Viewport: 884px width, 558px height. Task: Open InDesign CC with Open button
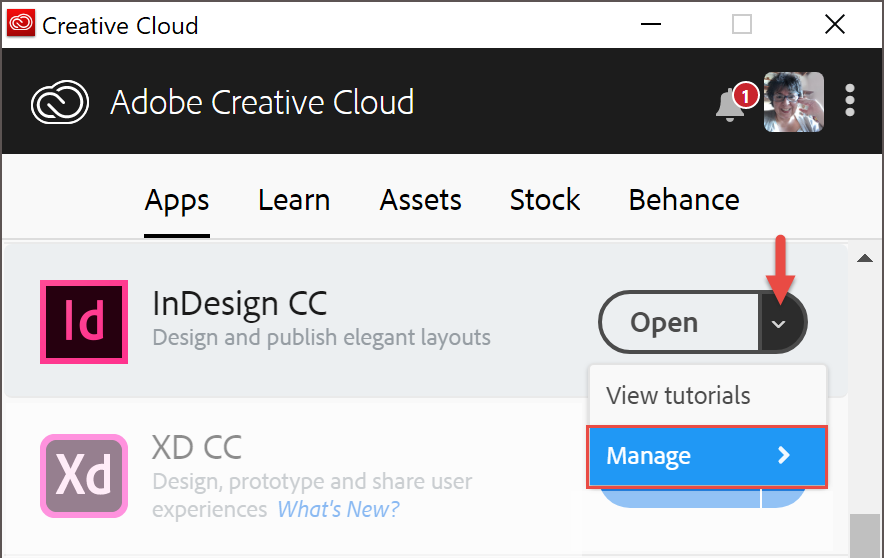coord(664,323)
